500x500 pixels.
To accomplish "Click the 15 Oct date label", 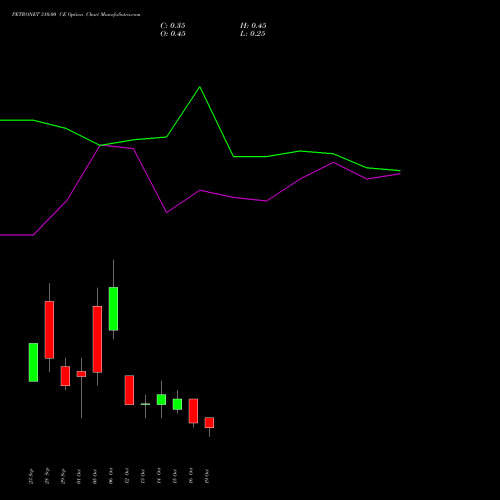I will pos(175,476).
